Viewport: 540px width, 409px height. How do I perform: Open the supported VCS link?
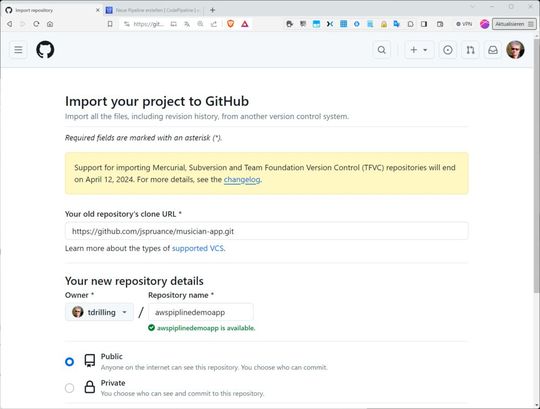(x=198, y=248)
